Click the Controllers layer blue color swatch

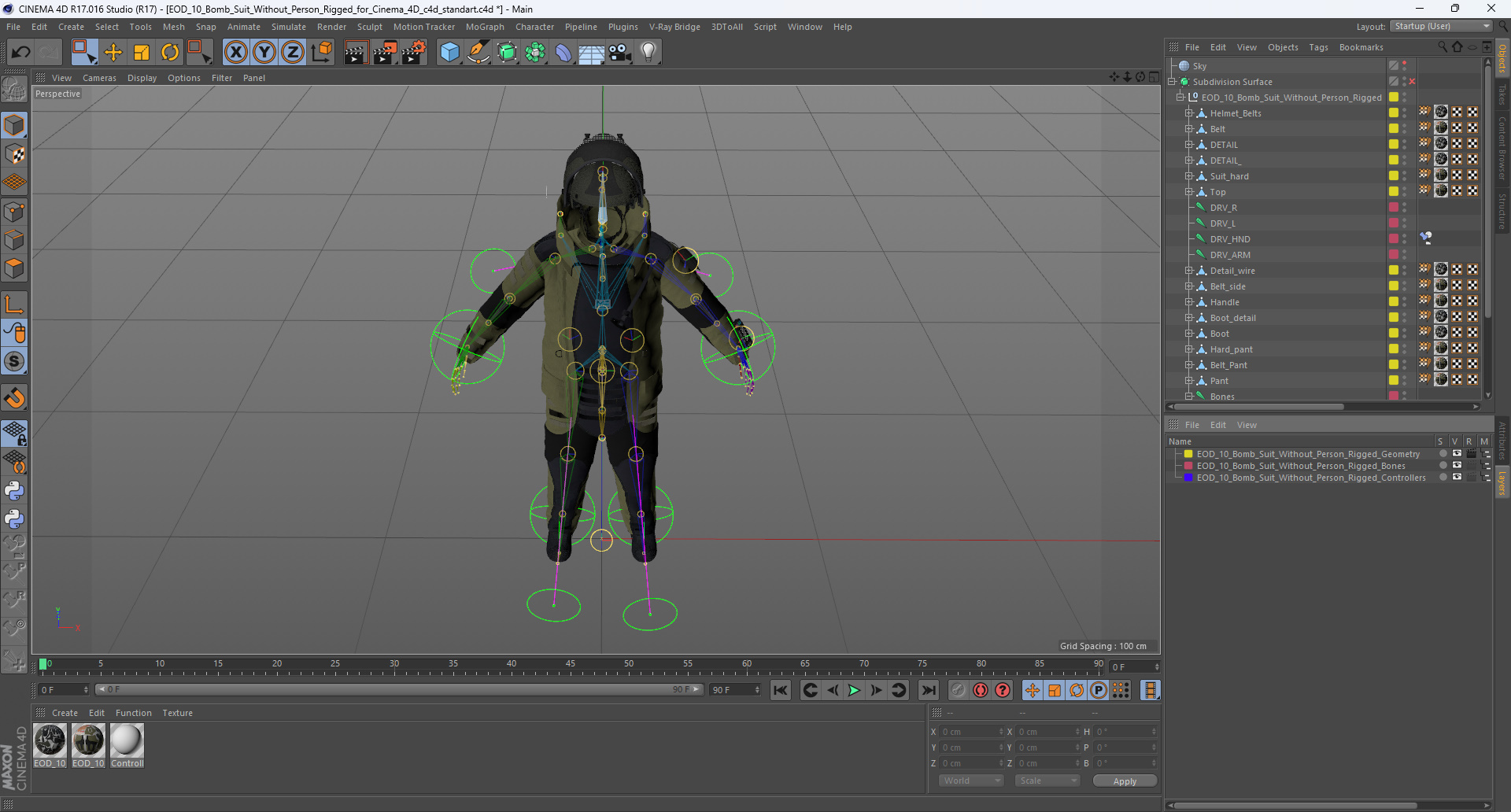click(1188, 478)
